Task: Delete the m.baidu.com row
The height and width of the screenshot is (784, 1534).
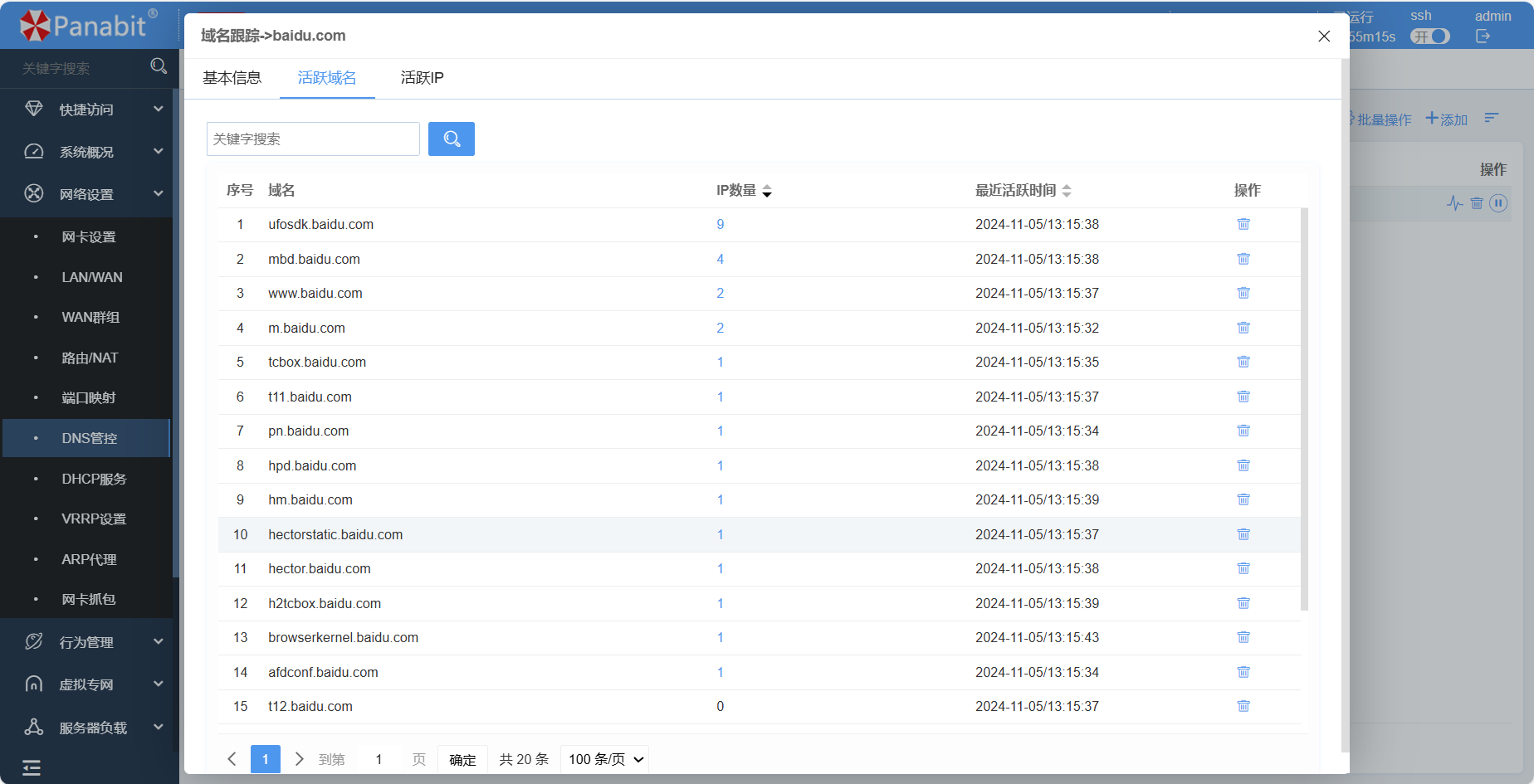Action: (1243, 328)
